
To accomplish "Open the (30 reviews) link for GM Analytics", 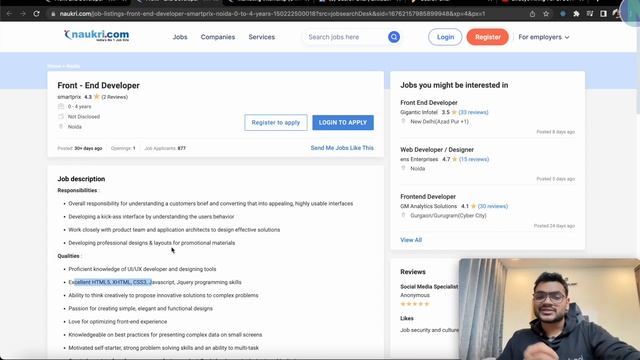I will tap(493, 206).
